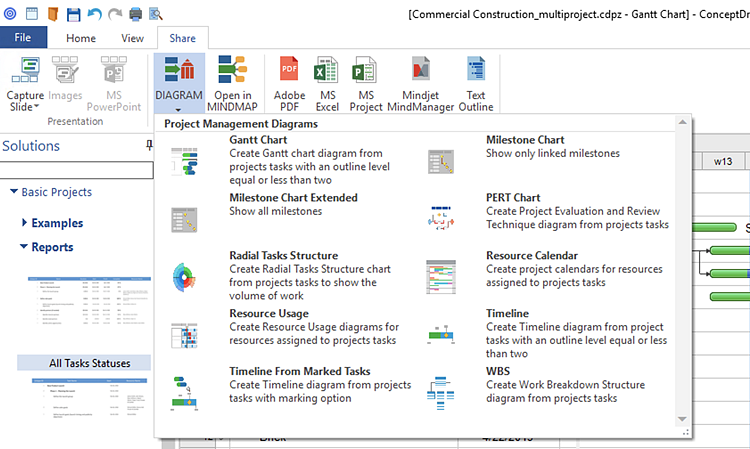Click the Capture Slide button
Image resolution: width=750 pixels, height=449 pixels.
click(25, 84)
